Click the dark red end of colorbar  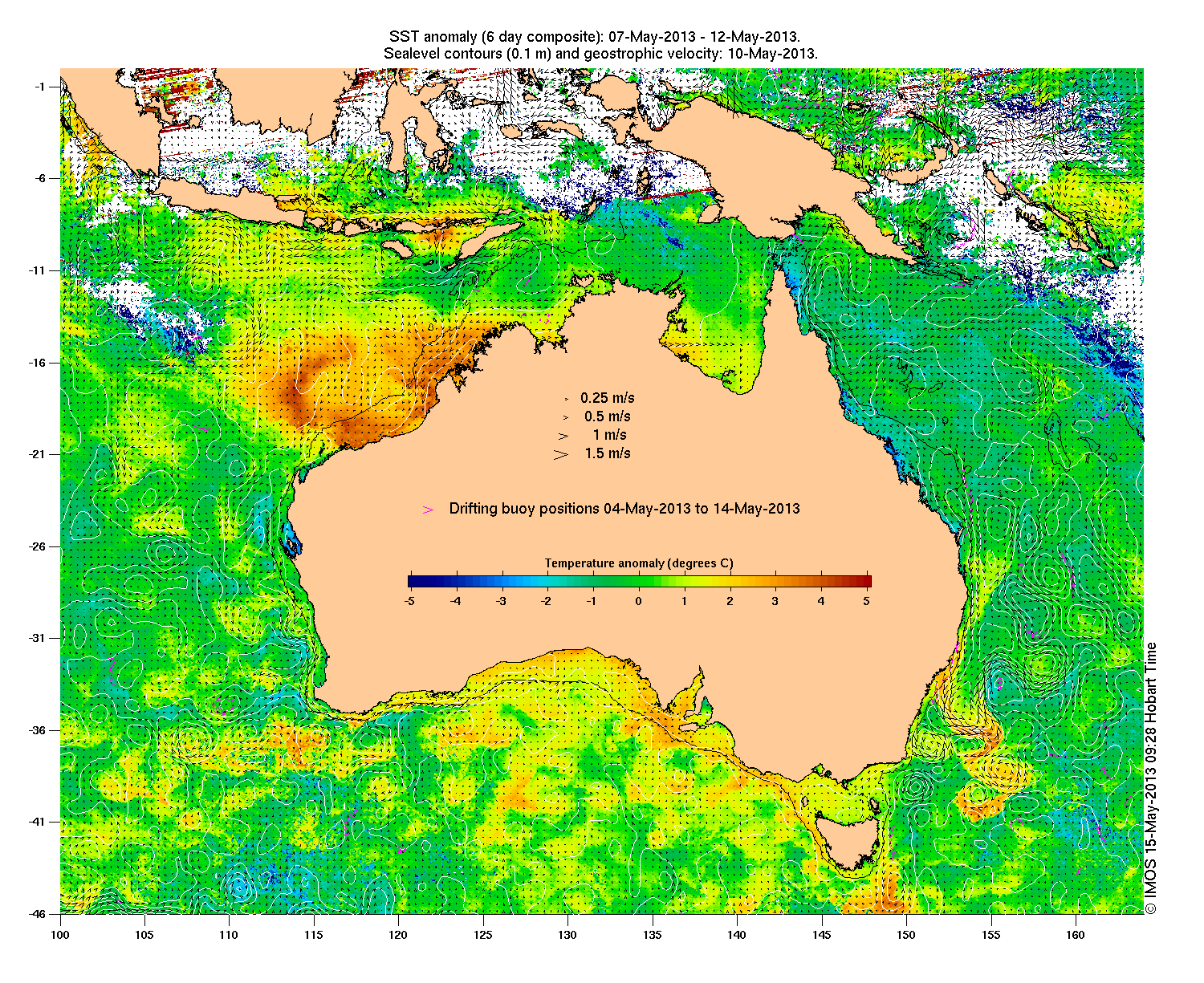866,582
